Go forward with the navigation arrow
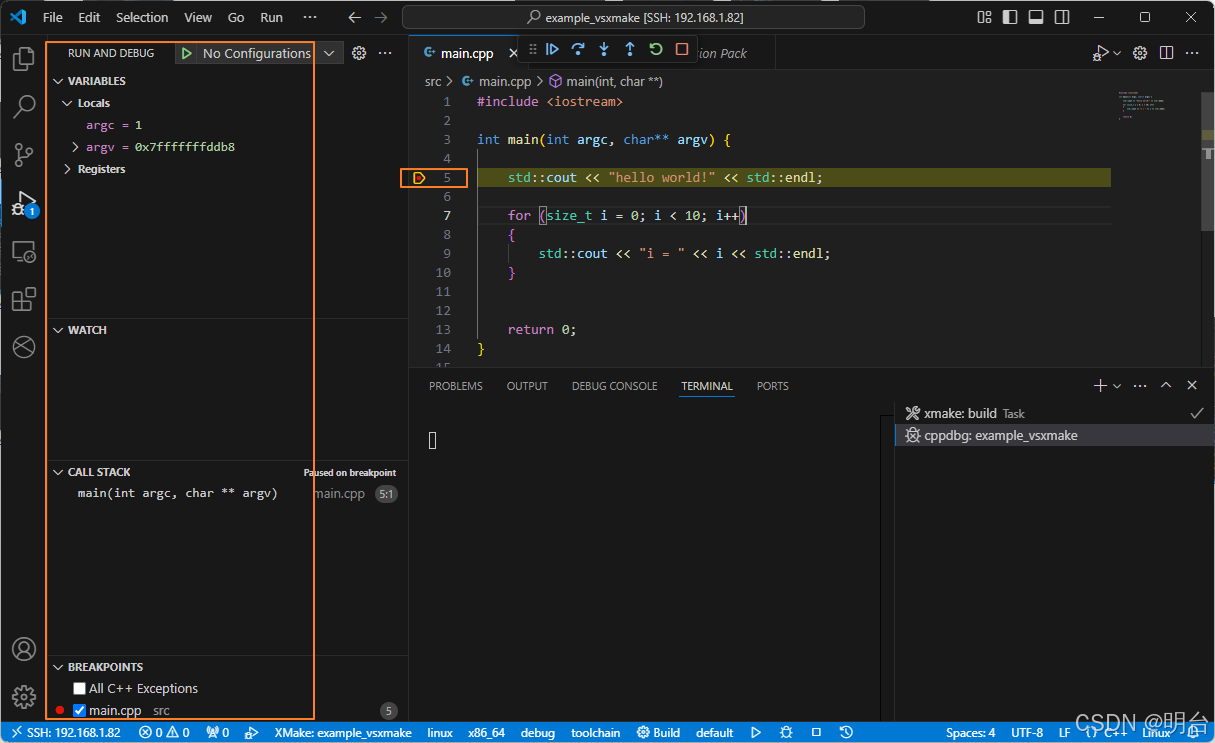The image size is (1215, 743). [380, 17]
